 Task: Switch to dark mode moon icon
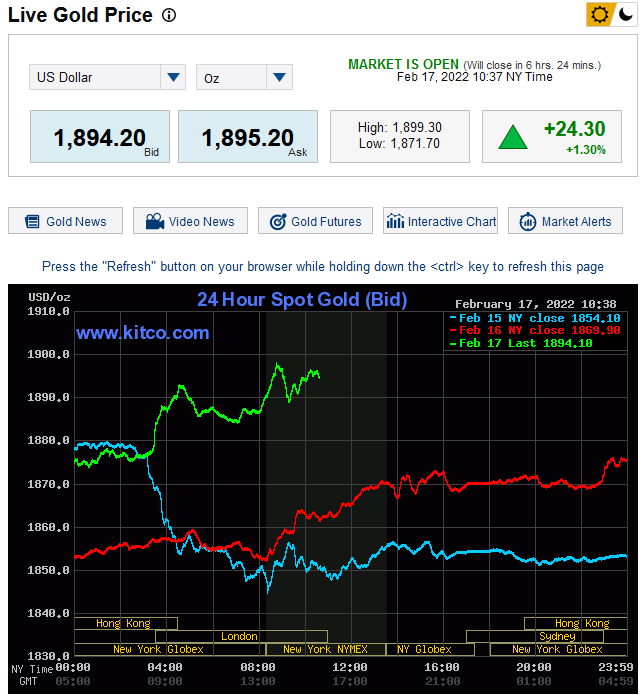(625, 15)
